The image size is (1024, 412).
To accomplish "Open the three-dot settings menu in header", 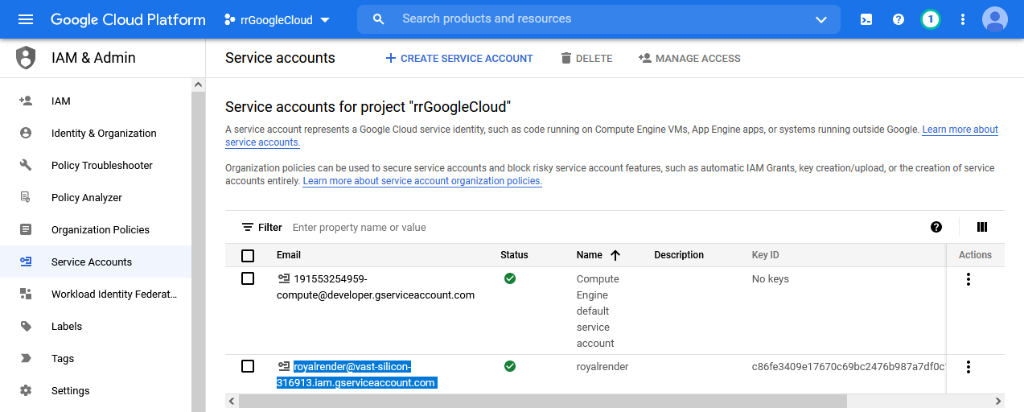I will 962,20.
